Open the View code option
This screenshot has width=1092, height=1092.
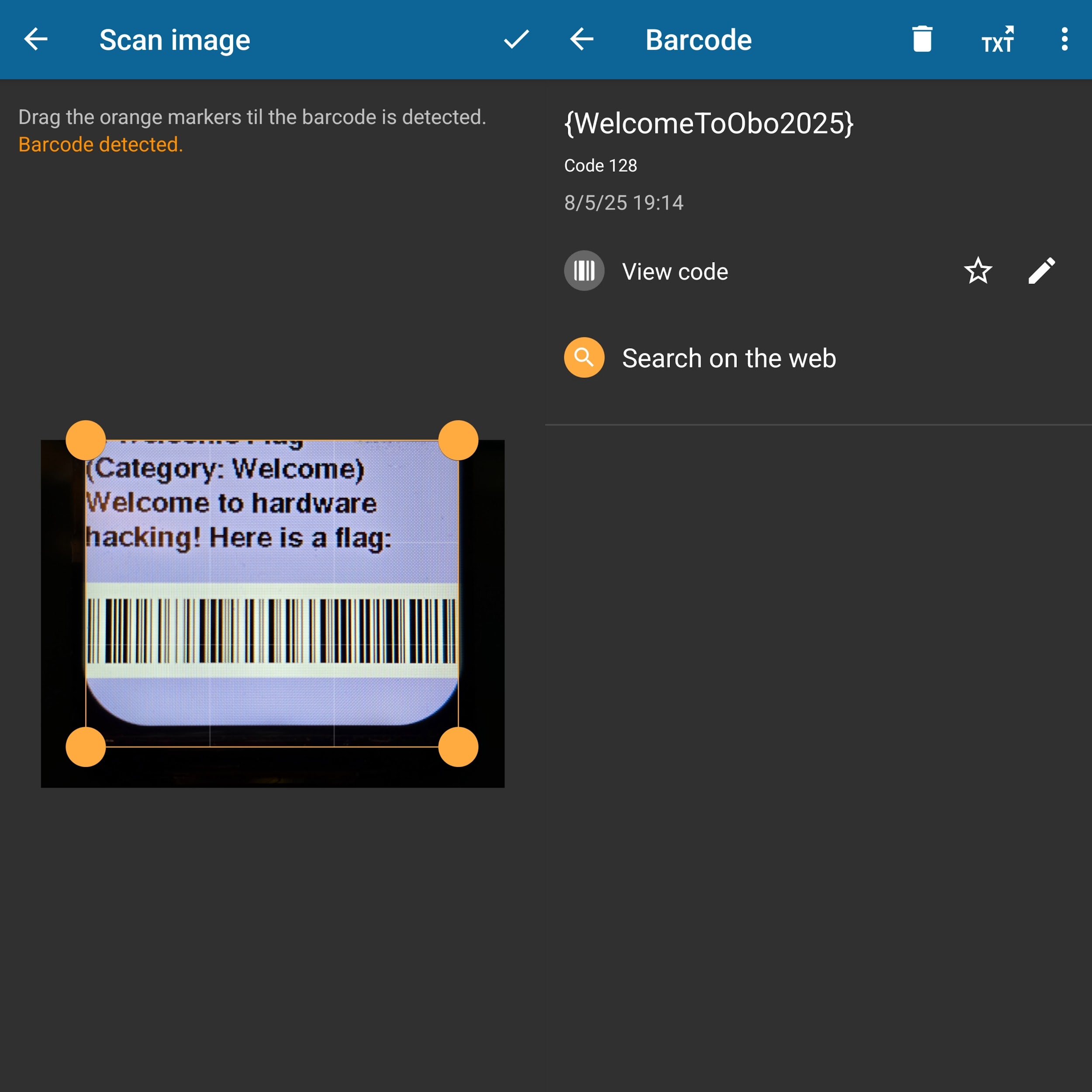pyautogui.click(x=675, y=272)
